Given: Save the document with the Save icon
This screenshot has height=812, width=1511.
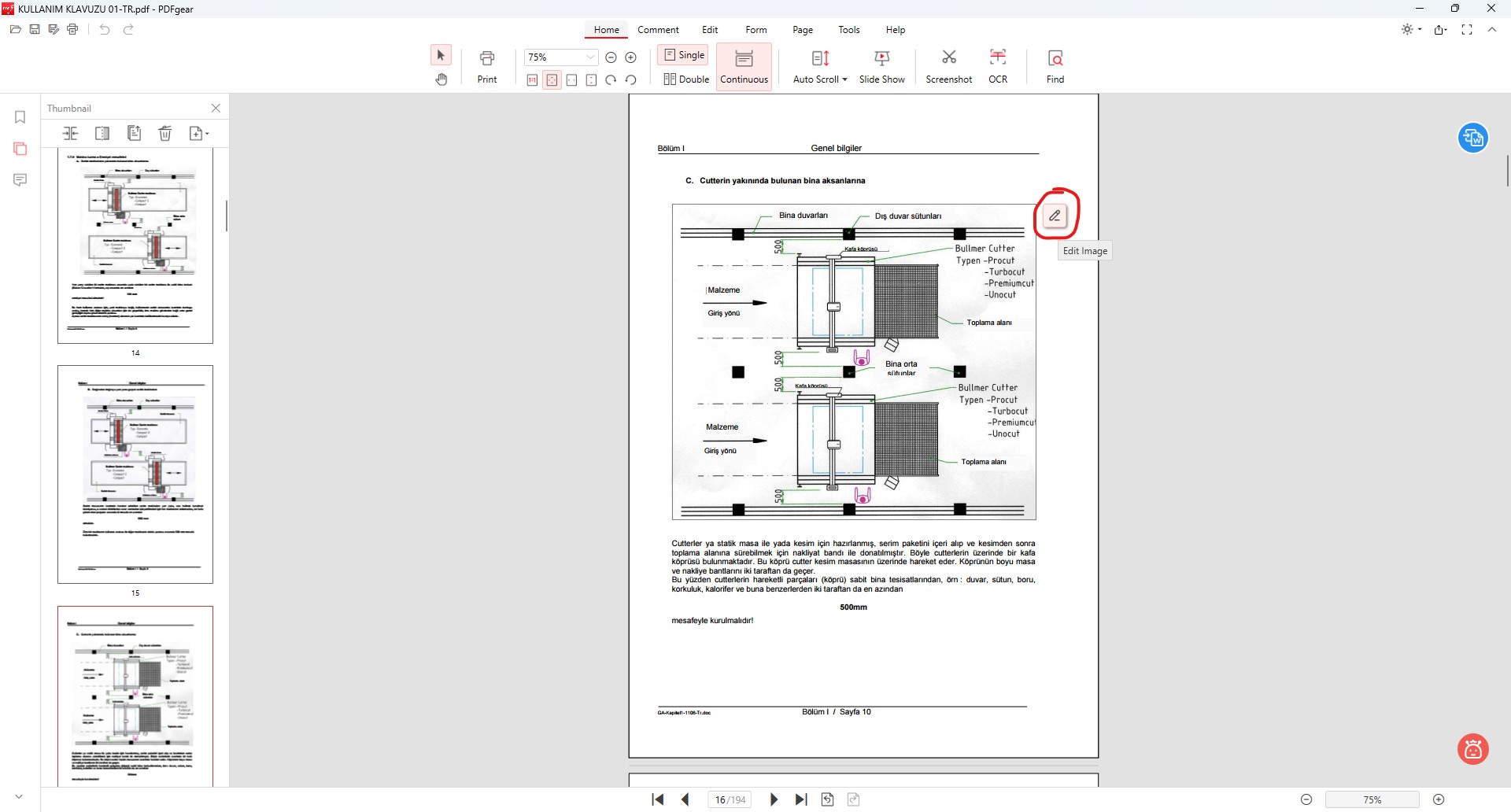Looking at the screenshot, I should point(35,29).
